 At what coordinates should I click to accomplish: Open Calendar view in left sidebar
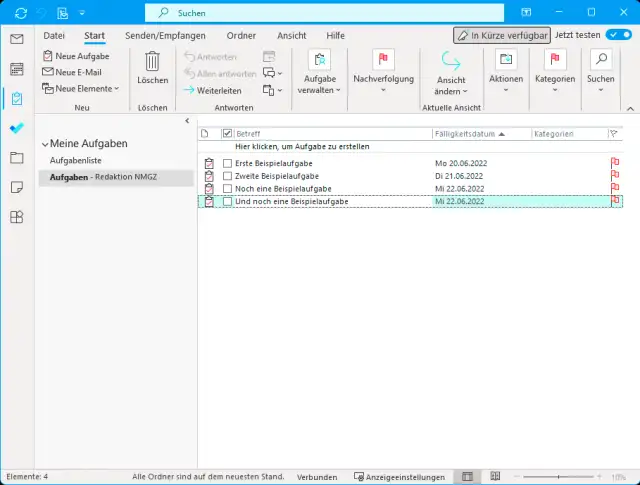16,69
